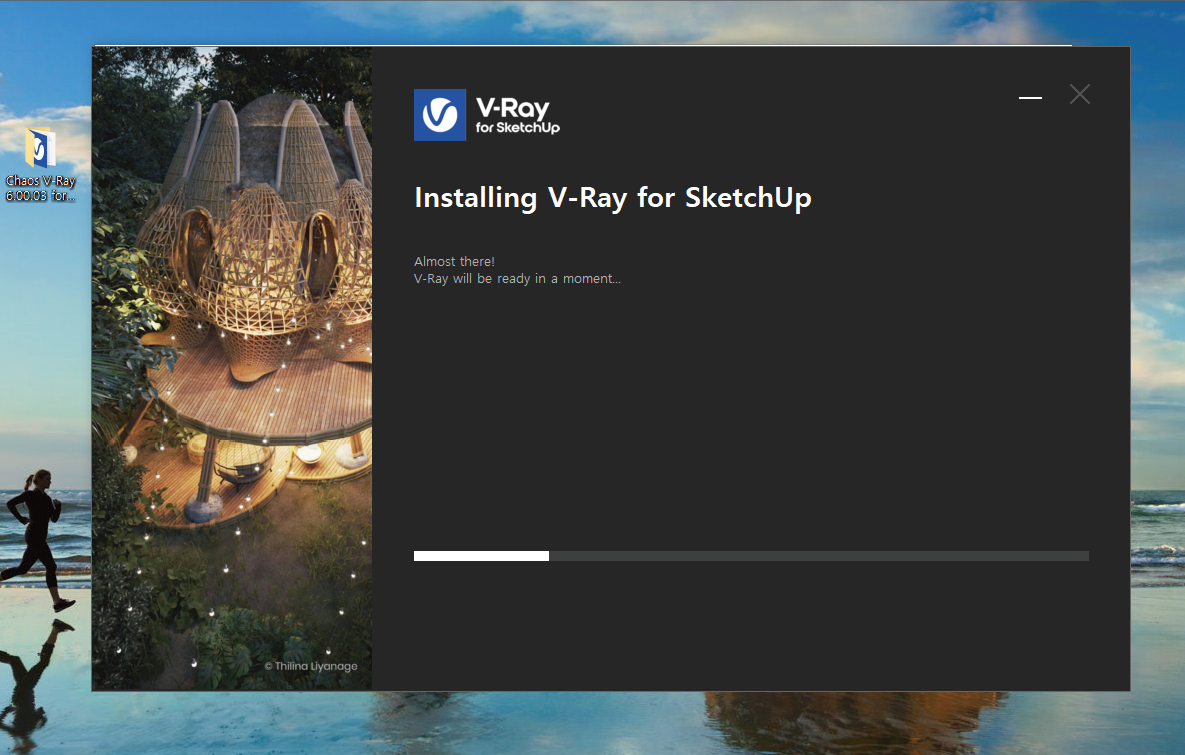
Task: Minimize the V-Ray installer window
Action: point(1030,97)
